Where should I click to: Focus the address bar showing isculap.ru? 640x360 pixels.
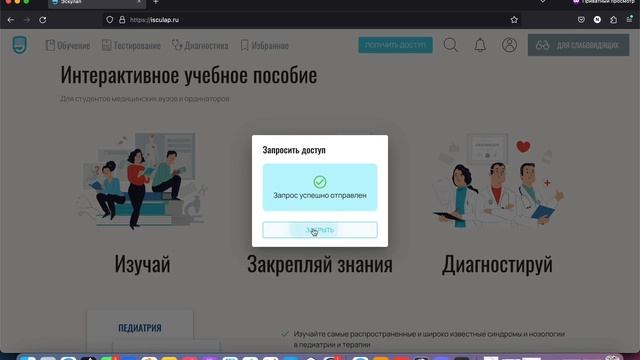point(312,20)
